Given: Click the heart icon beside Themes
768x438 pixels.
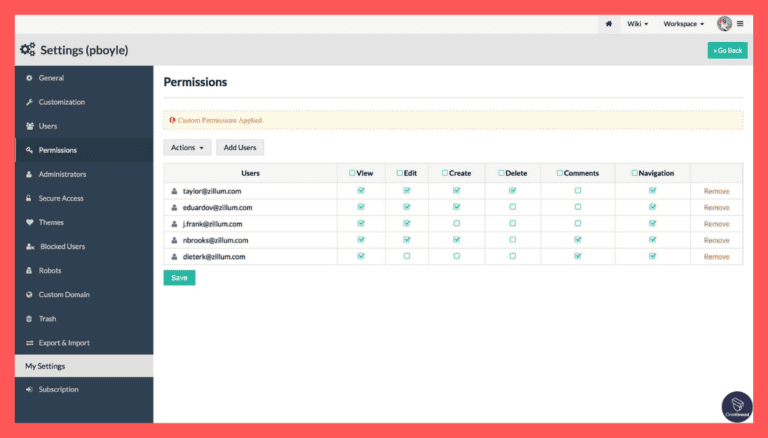Looking at the screenshot, I should 28,222.
